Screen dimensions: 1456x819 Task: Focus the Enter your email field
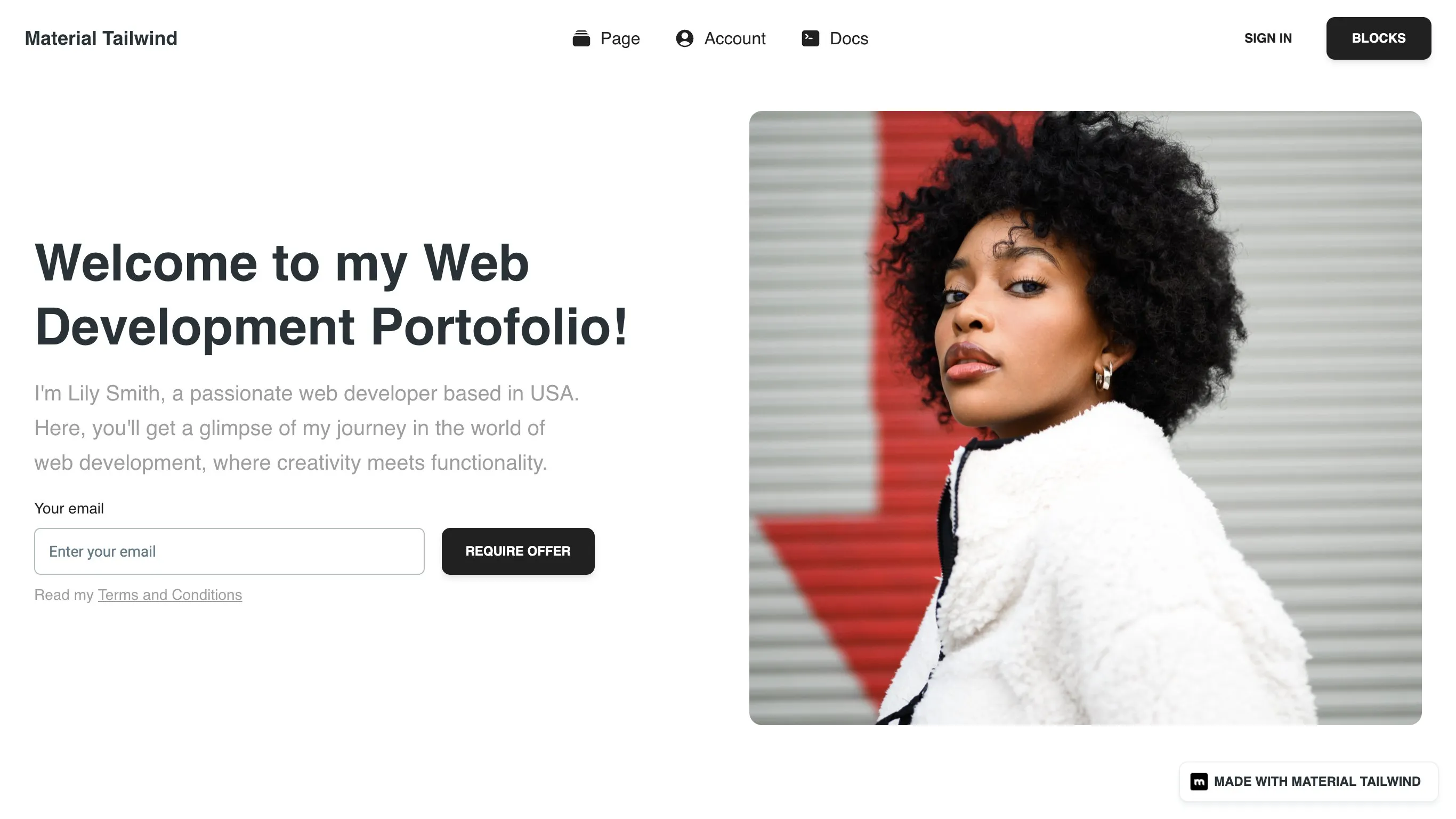pos(229,551)
